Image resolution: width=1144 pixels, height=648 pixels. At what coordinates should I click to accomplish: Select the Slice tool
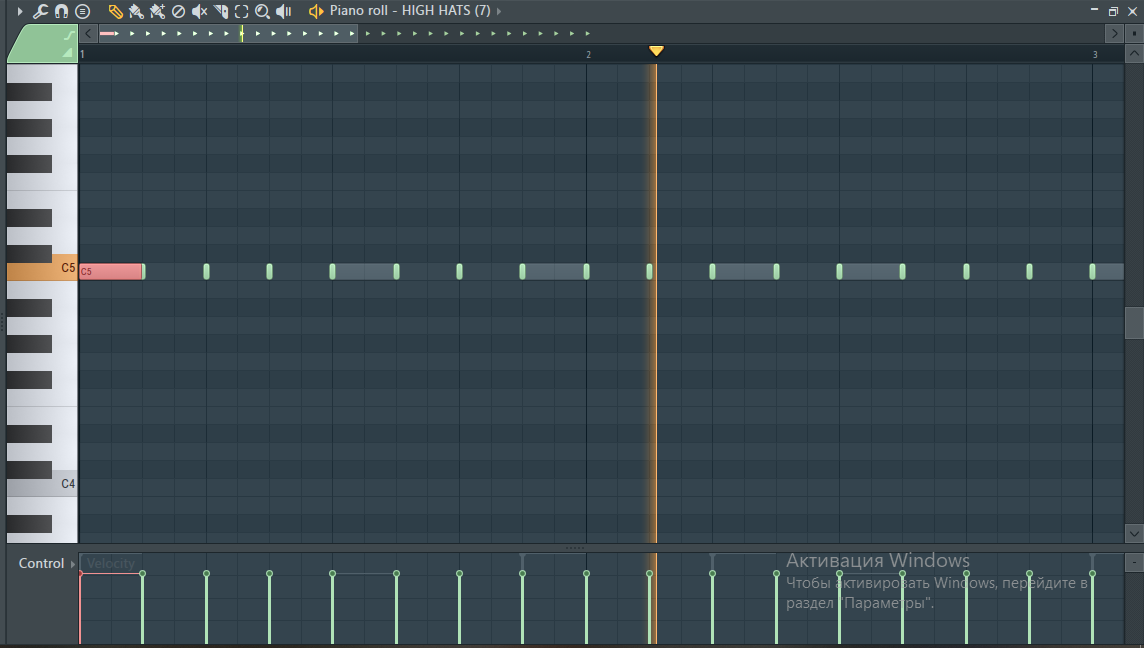(220, 11)
